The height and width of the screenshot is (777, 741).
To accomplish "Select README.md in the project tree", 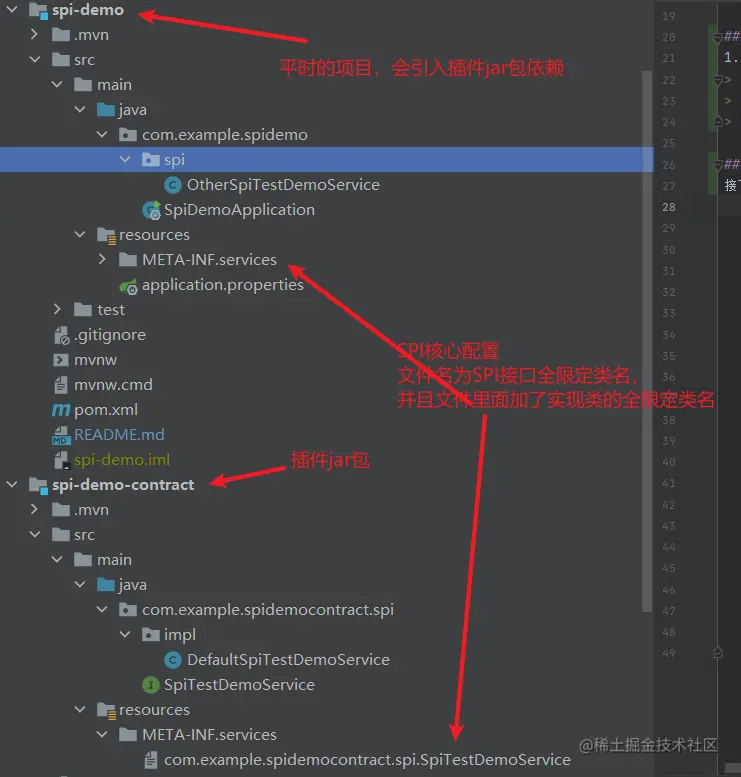I will (x=119, y=435).
